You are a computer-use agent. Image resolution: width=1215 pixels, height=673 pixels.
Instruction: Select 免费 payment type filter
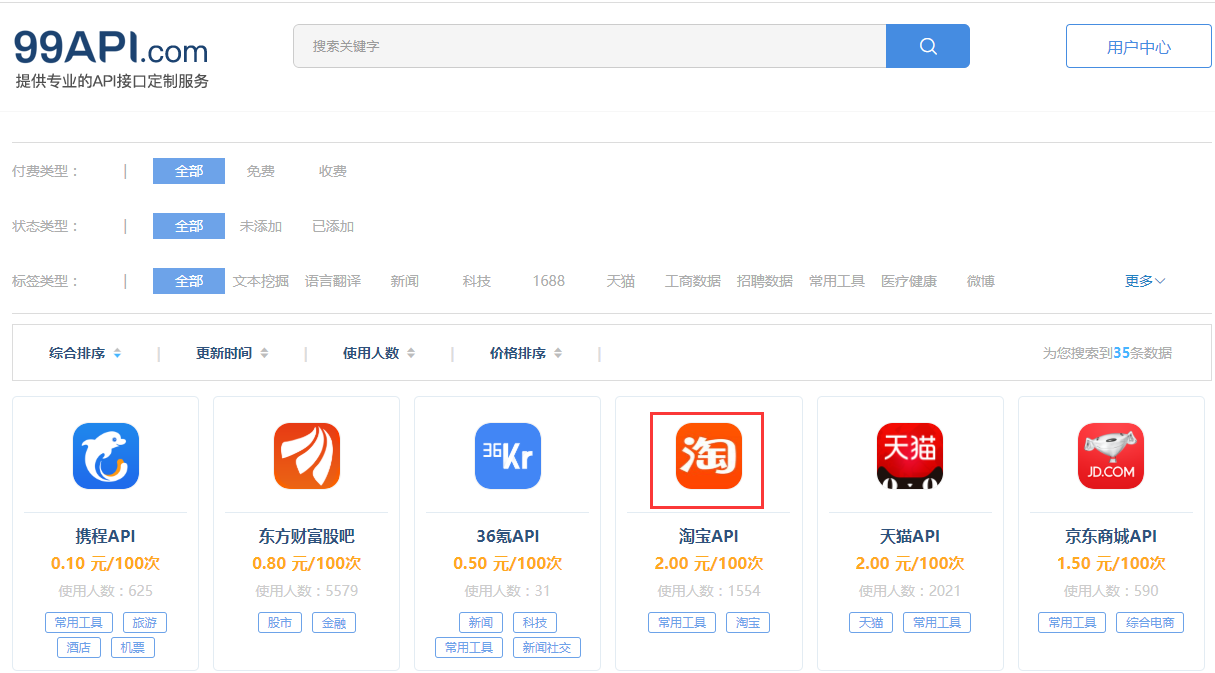point(260,171)
